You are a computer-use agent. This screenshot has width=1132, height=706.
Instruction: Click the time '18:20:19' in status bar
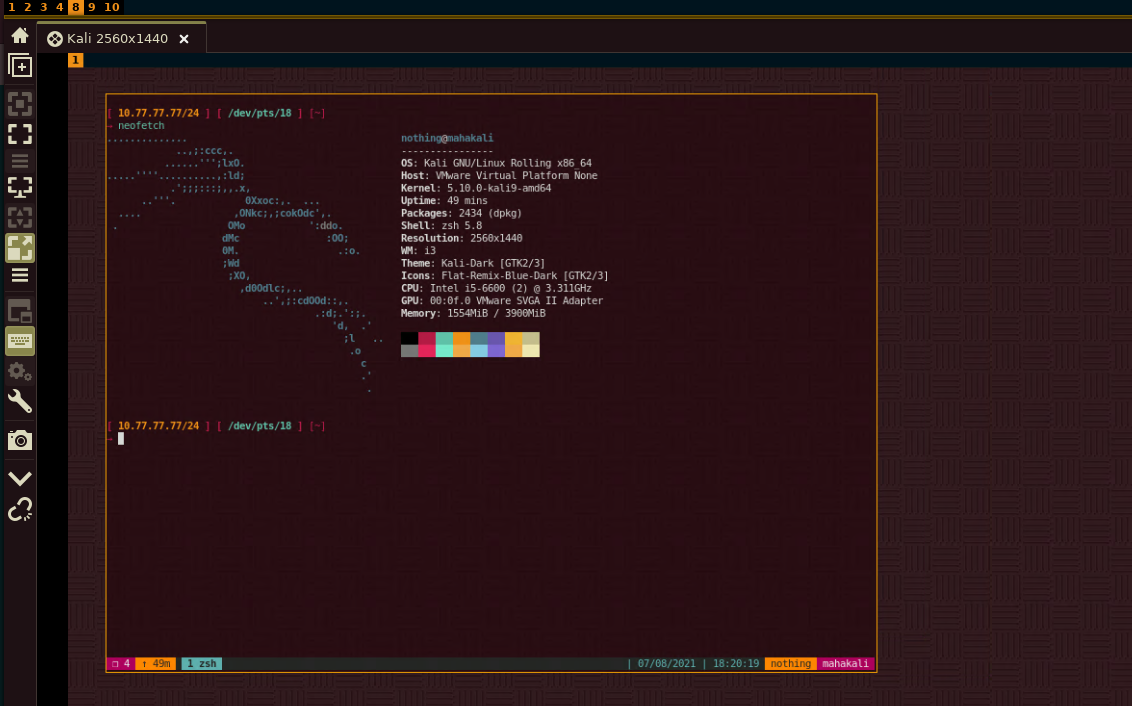point(736,663)
